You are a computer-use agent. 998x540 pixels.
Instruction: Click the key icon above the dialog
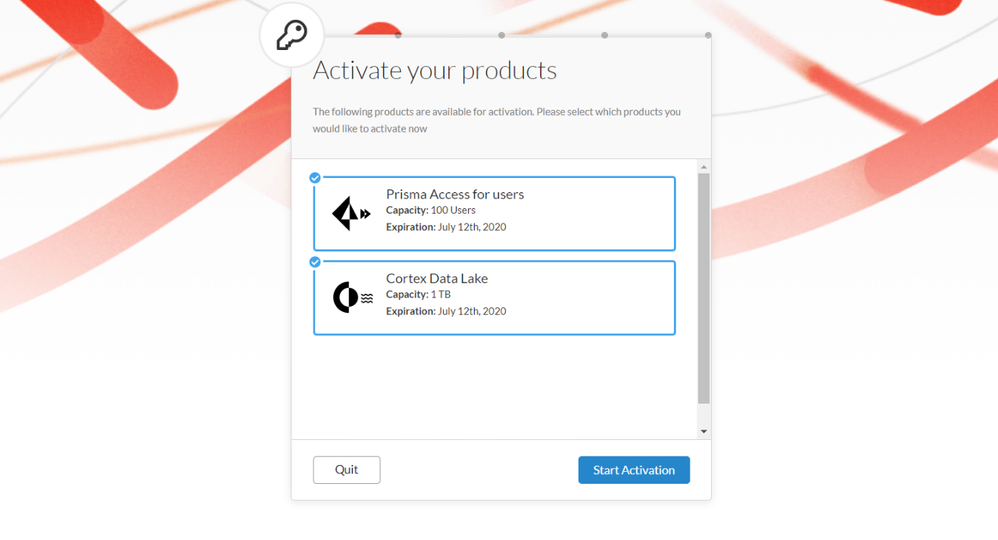[291, 35]
